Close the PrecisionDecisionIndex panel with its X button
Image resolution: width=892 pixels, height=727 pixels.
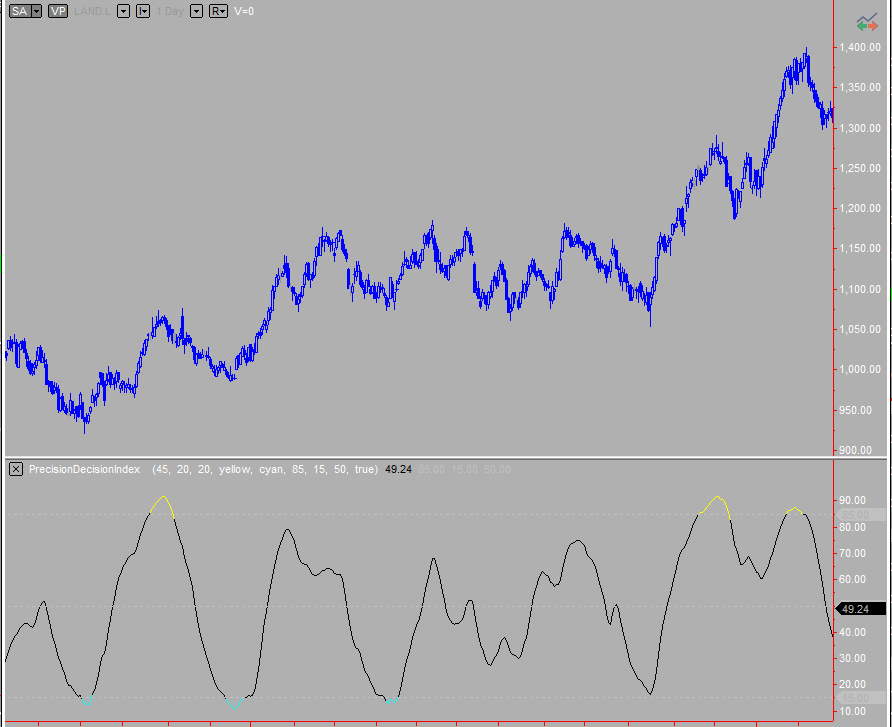point(15,468)
